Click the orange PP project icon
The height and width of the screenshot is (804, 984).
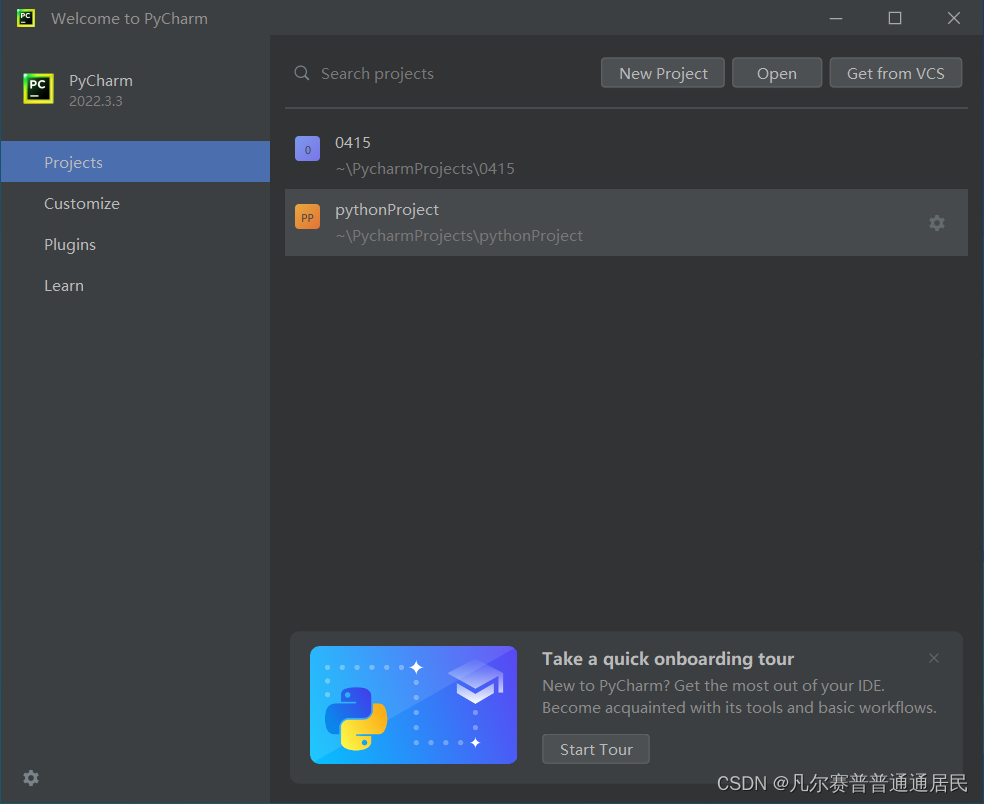308,217
